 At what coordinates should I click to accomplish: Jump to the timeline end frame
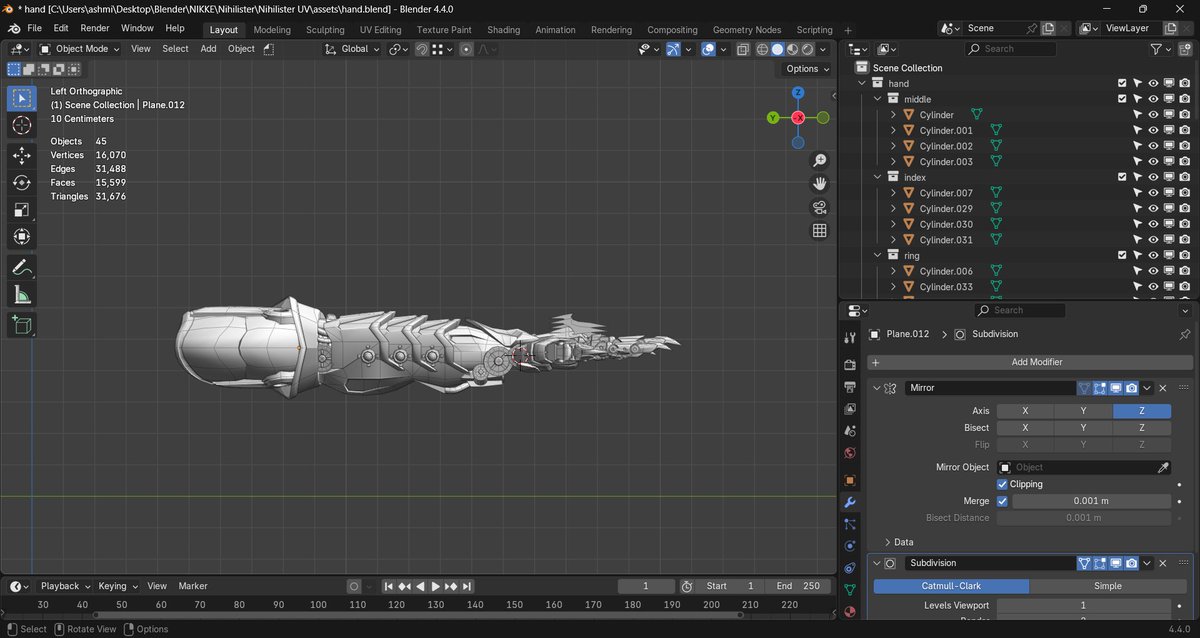pyautogui.click(x=467, y=586)
